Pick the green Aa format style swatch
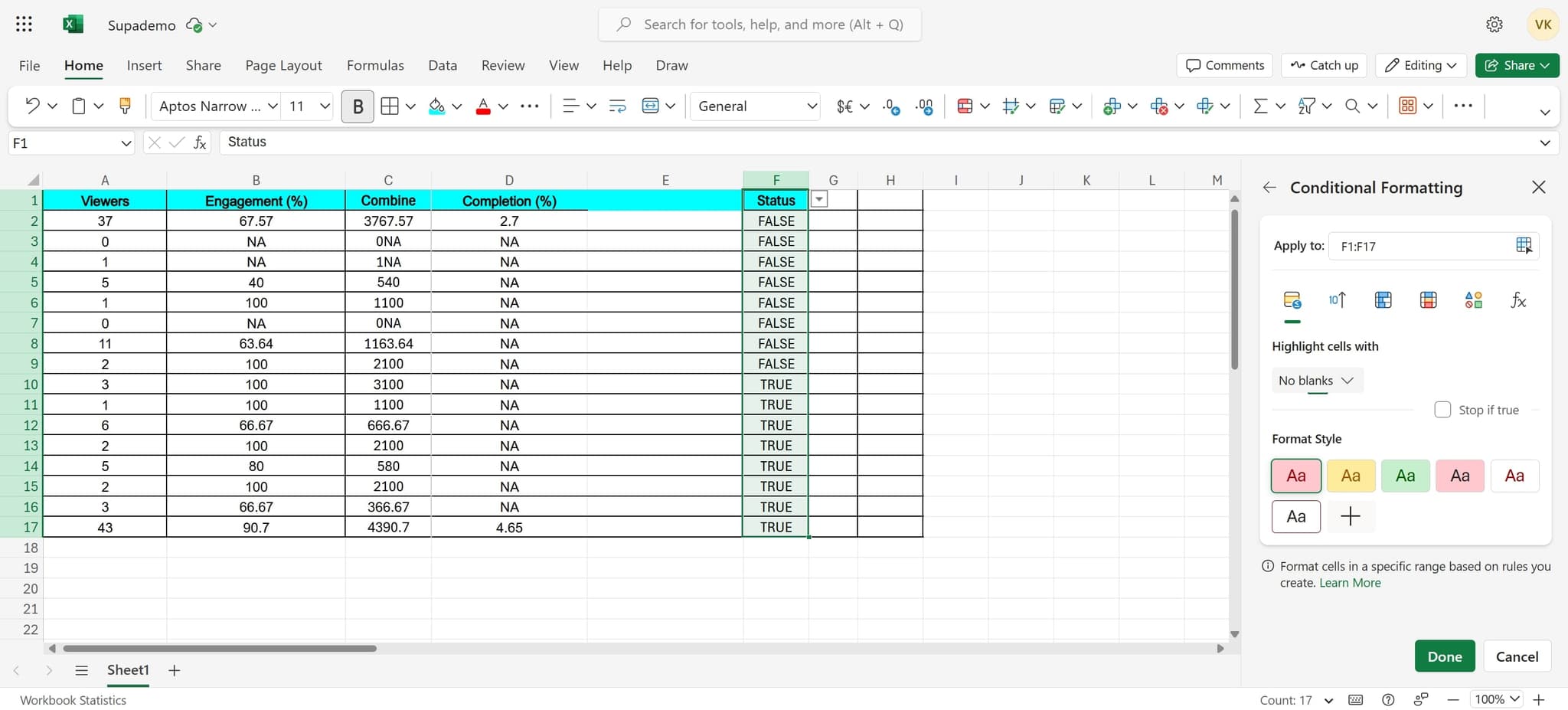 coord(1405,475)
